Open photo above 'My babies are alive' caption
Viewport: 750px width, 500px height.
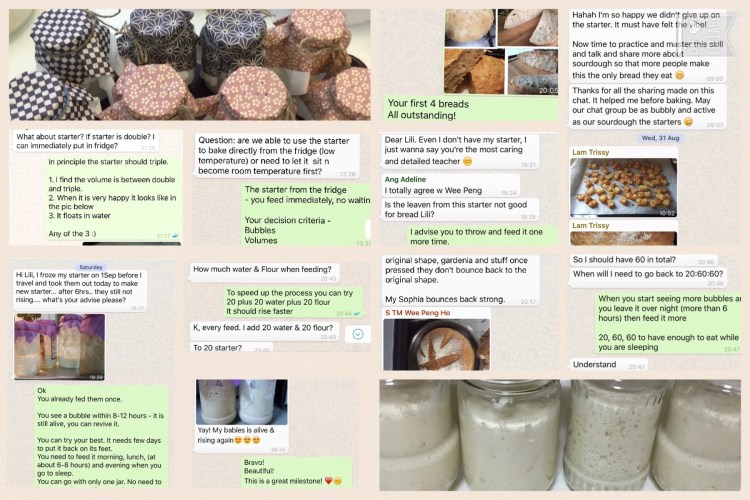coord(242,402)
